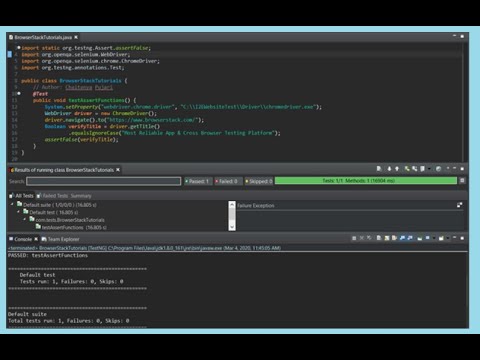Toggle the Skipped: 0 filter
Image resolution: width=480 pixels, height=360 pixels.
[x=259, y=181]
